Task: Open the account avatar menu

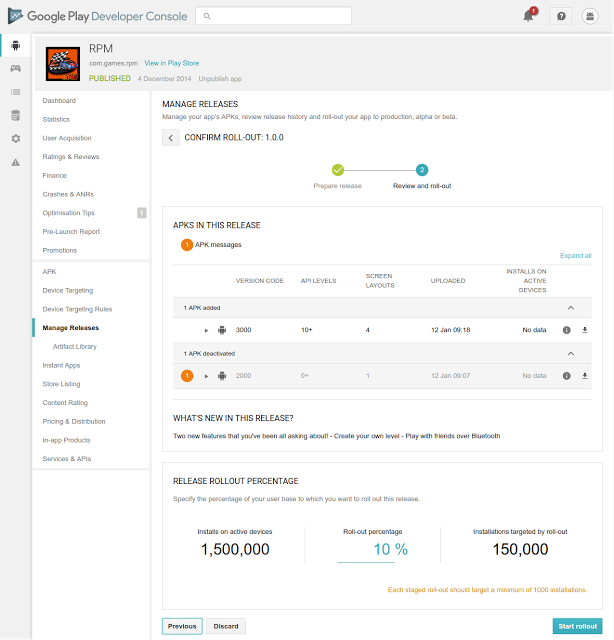Action: 590,16
